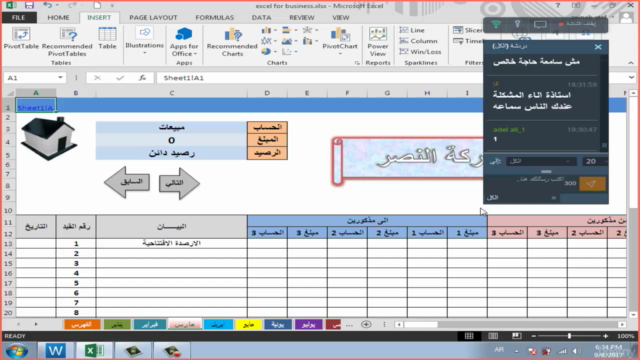The height and width of the screenshot is (360, 640).
Task: Switch to Page Break Preview
Action: tap(517, 336)
